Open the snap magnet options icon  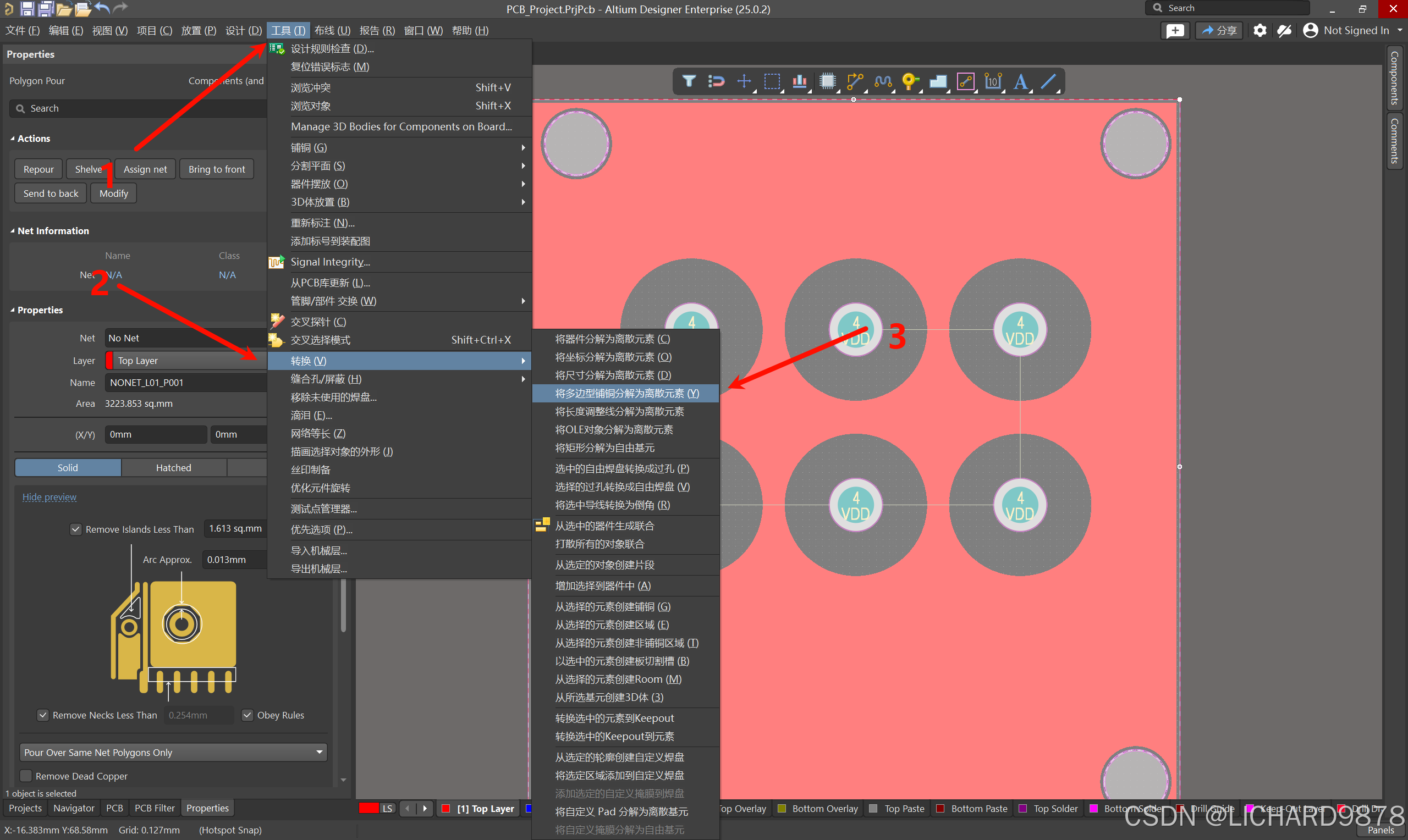[x=716, y=81]
